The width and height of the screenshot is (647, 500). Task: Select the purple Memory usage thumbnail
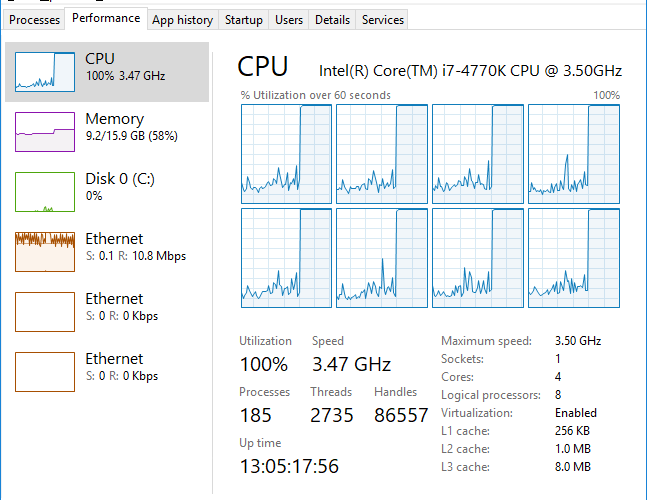pyautogui.click(x=45, y=131)
